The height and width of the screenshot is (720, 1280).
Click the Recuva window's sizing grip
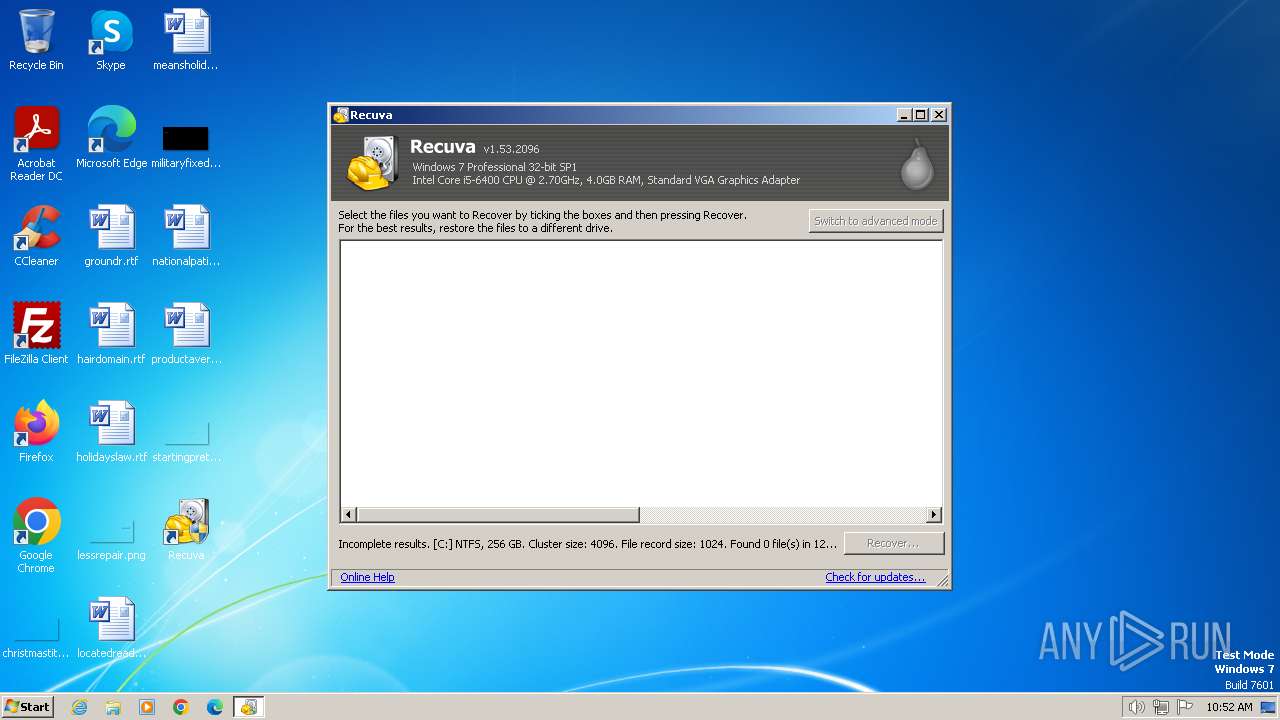(x=942, y=581)
